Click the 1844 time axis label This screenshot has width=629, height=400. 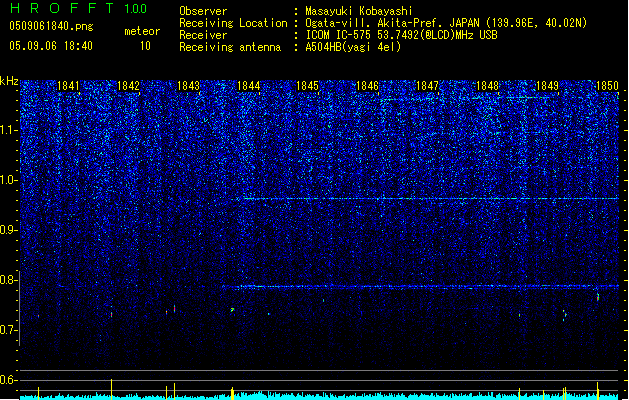(x=248, y=86)
